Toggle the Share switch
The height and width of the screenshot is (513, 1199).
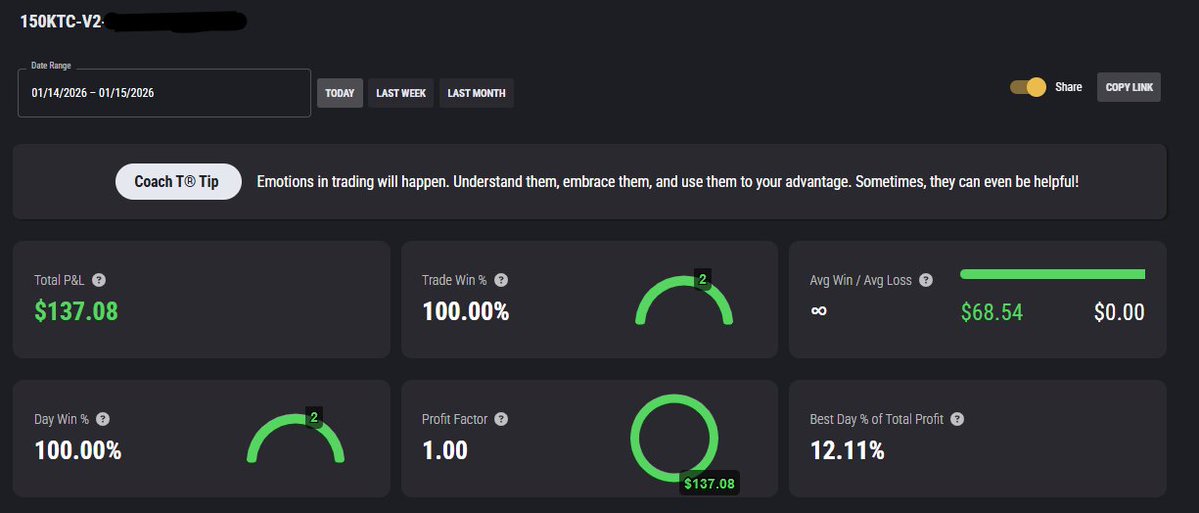tap(1028, 87)
